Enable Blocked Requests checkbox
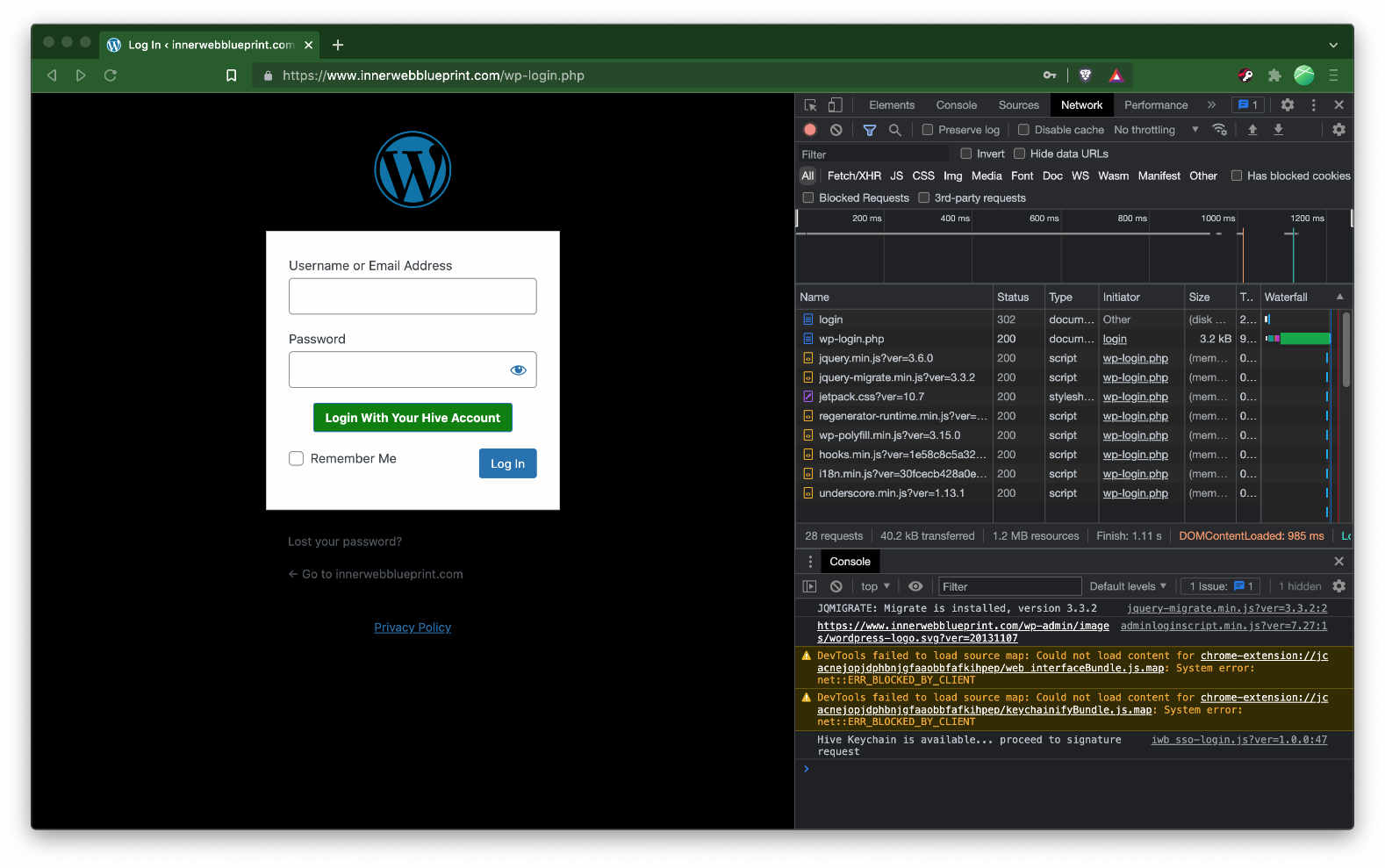 pos(808,197)
